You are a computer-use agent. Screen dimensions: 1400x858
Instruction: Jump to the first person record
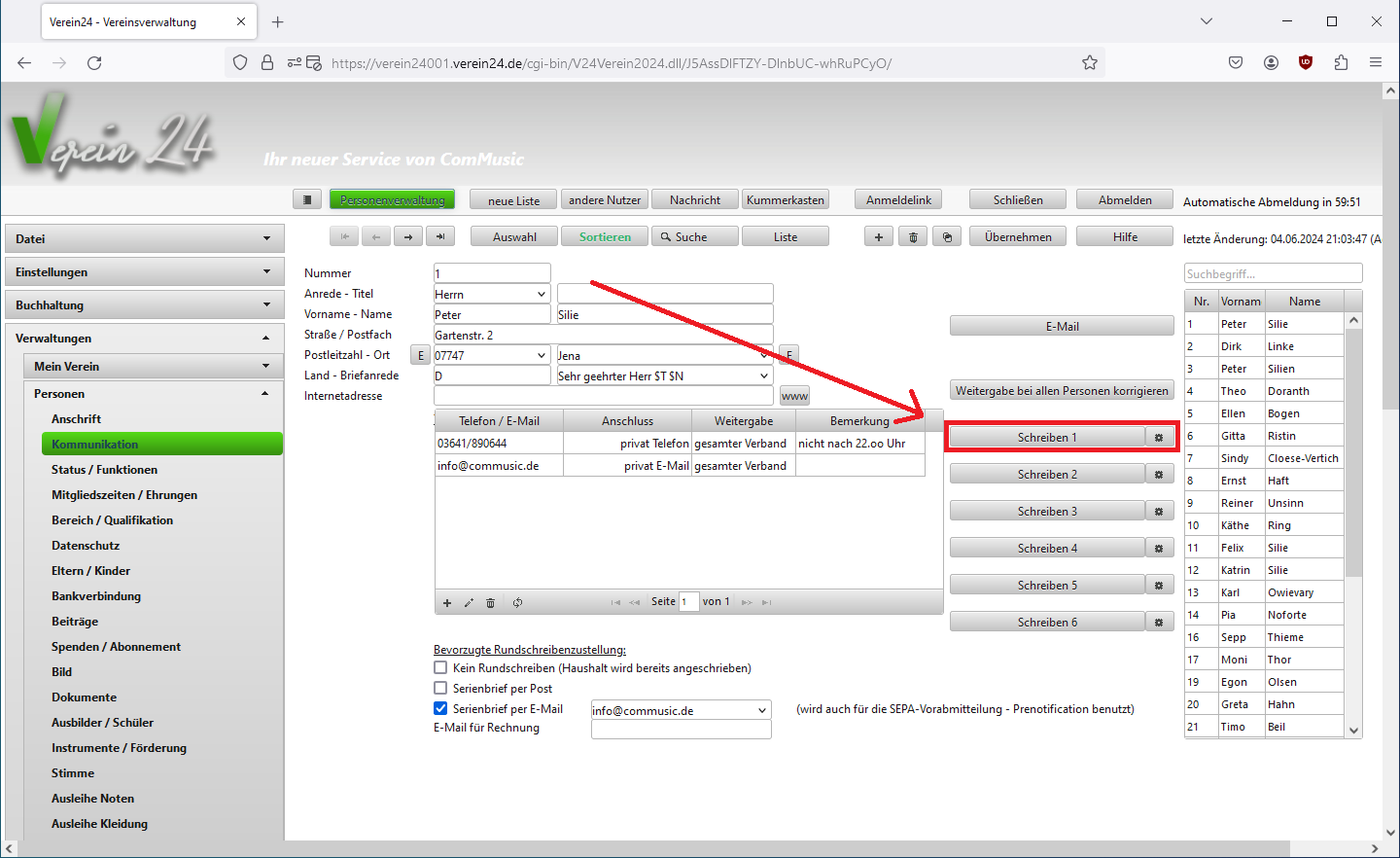(x=344, y=236)
